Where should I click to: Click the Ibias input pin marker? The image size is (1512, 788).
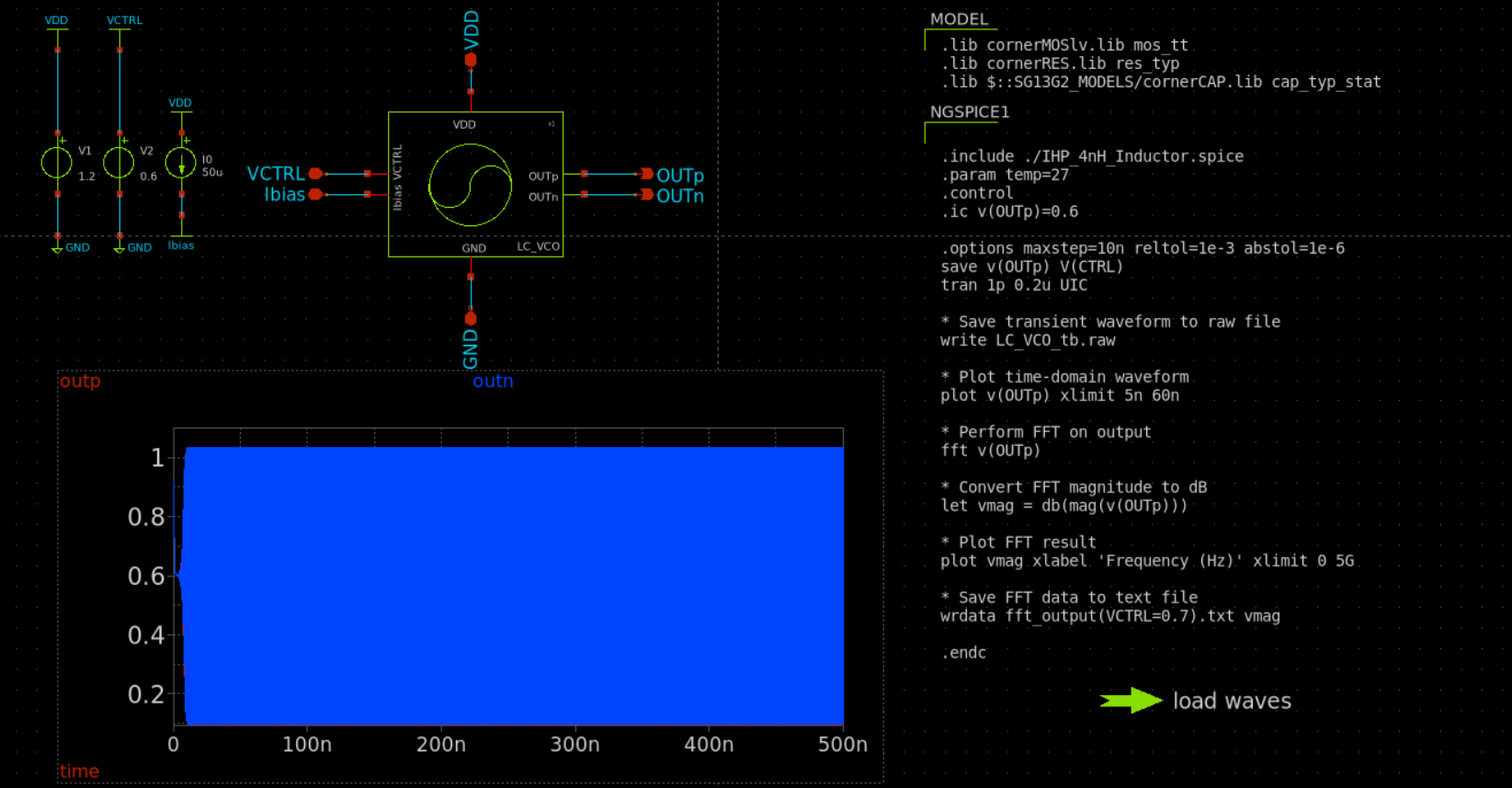tap(316, 194)
